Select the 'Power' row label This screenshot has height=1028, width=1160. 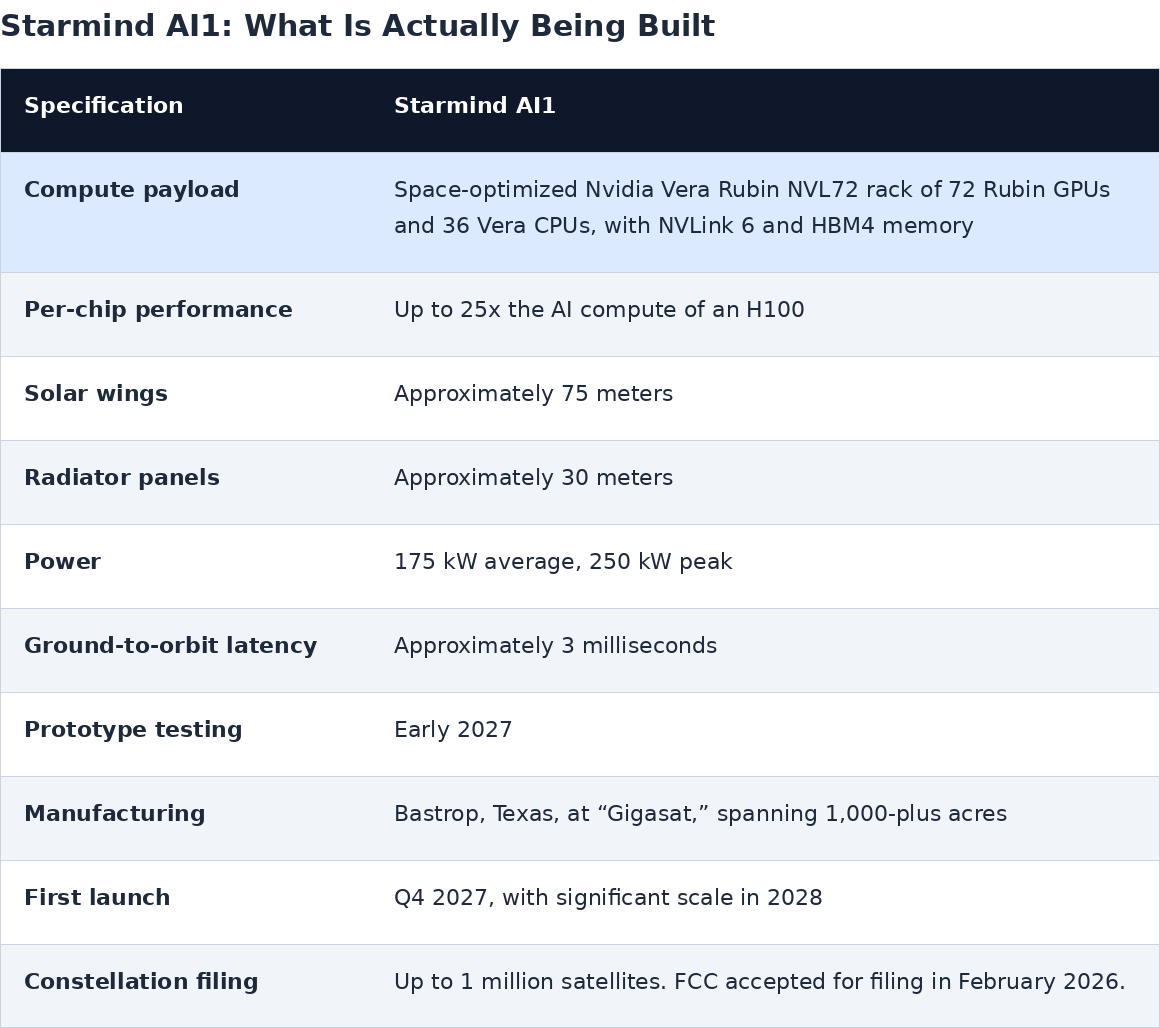click(x=62, y=562)
